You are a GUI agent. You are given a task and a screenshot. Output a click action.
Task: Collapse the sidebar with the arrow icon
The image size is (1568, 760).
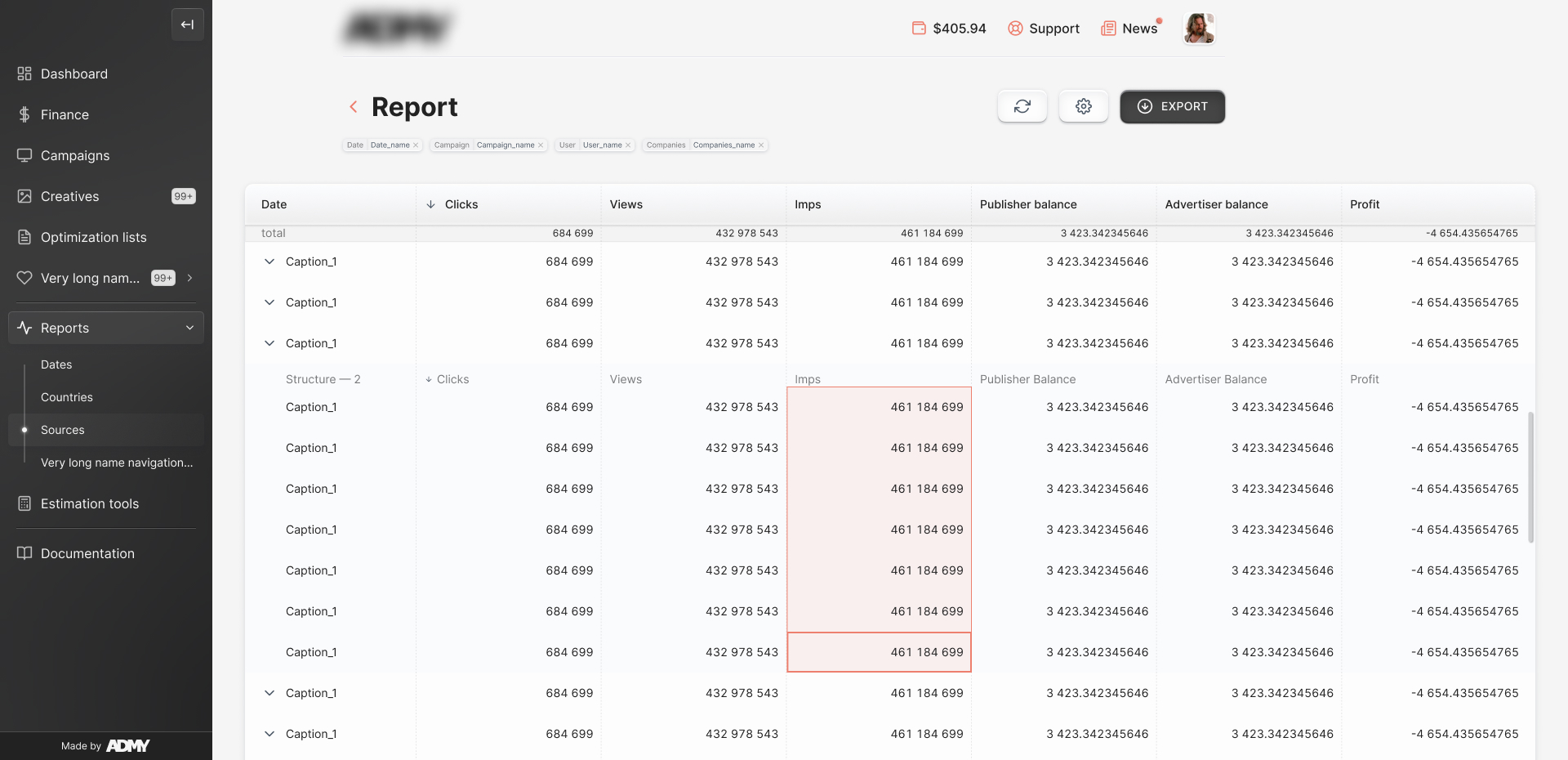pyautogui.click(x=187, y=25)
